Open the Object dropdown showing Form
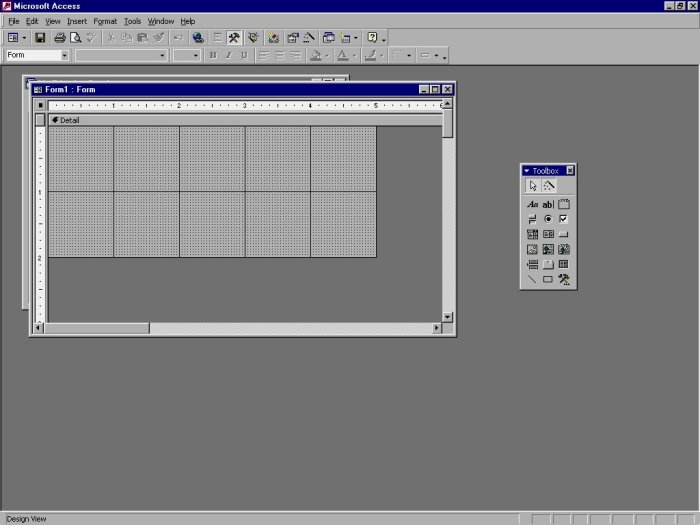This screenshot has width=700, height=525. point(64,56)
